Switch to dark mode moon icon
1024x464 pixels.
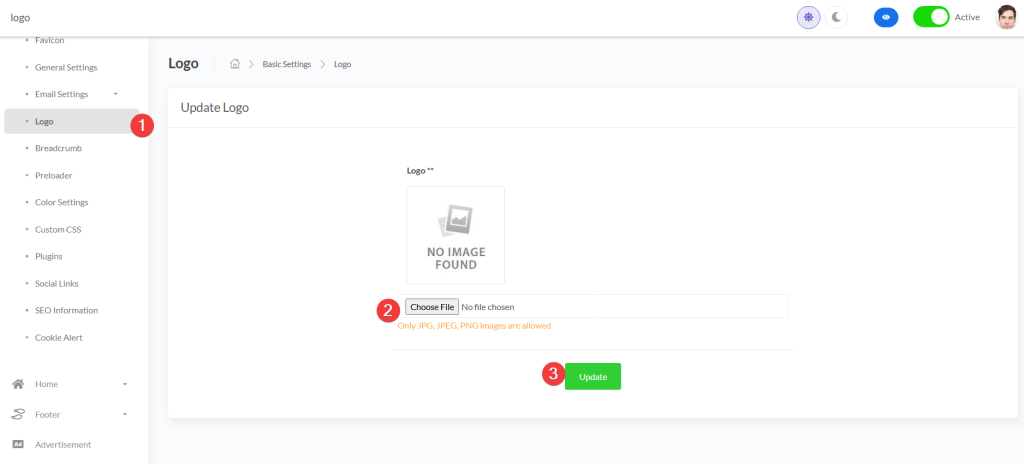[836, 17]
